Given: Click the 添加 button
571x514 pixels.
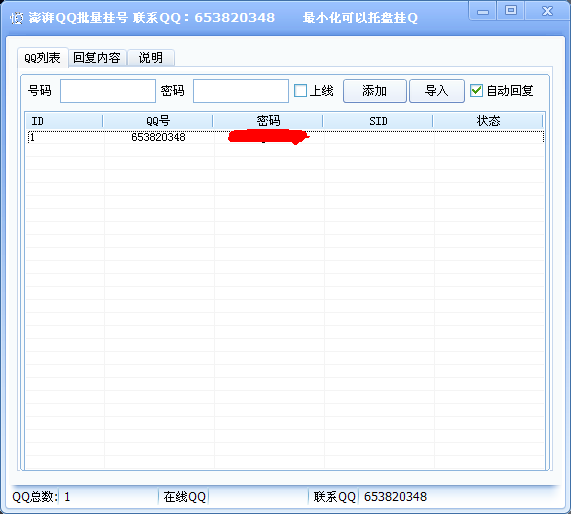Looking at the screenshot, I should [375, 91].
